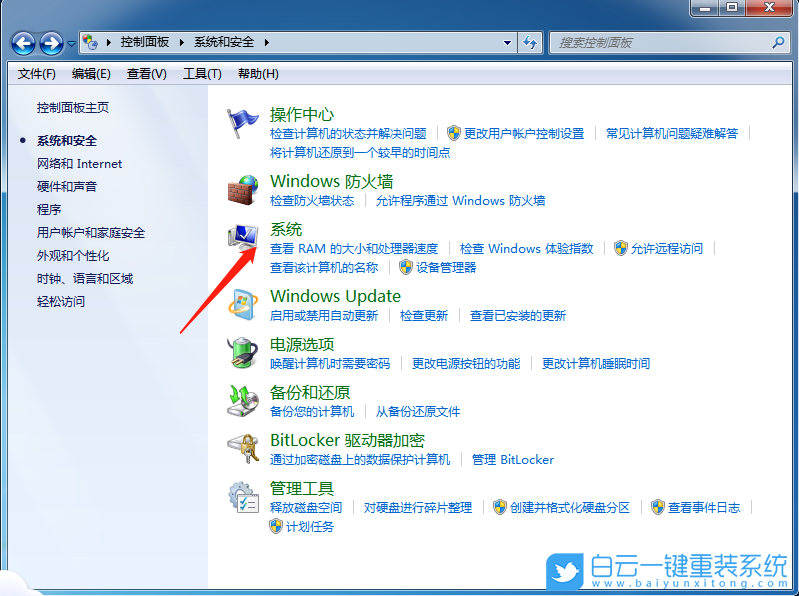This screenshot has height=596, width=799.
Task: Click 查看 RAM 的大小和处理器速度 link
Action: [354, 249]
